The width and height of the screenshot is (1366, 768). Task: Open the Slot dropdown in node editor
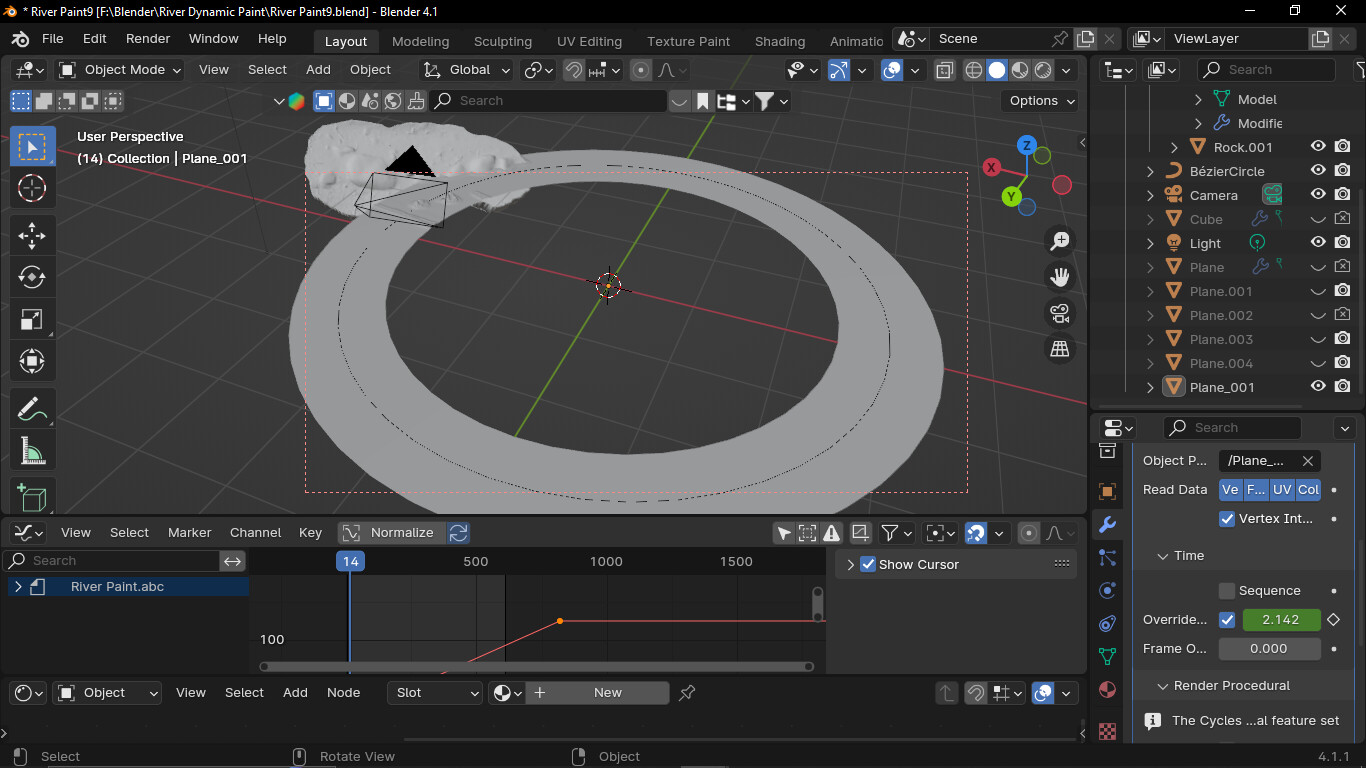click(x=436, y=693)
